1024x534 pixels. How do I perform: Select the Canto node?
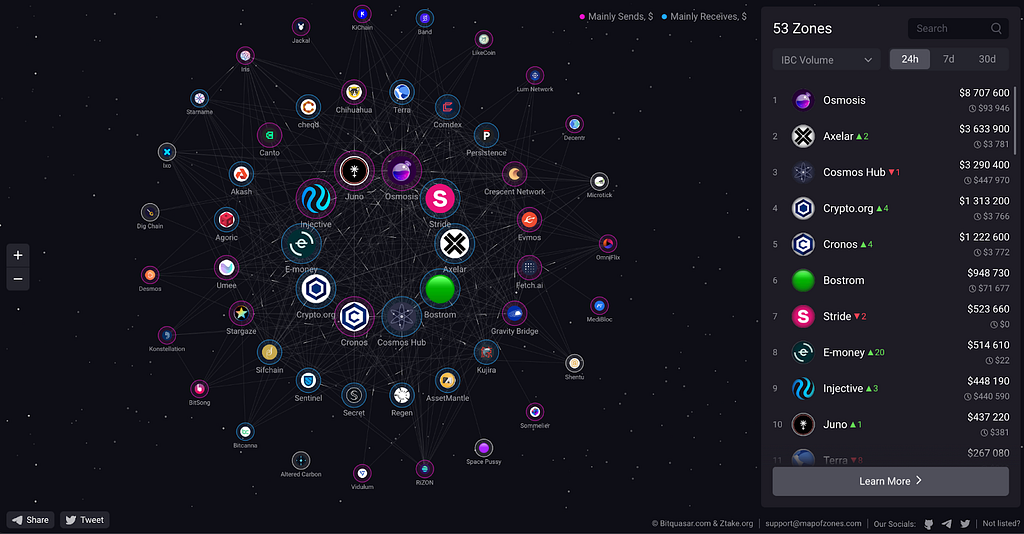(x=269, y=136)
